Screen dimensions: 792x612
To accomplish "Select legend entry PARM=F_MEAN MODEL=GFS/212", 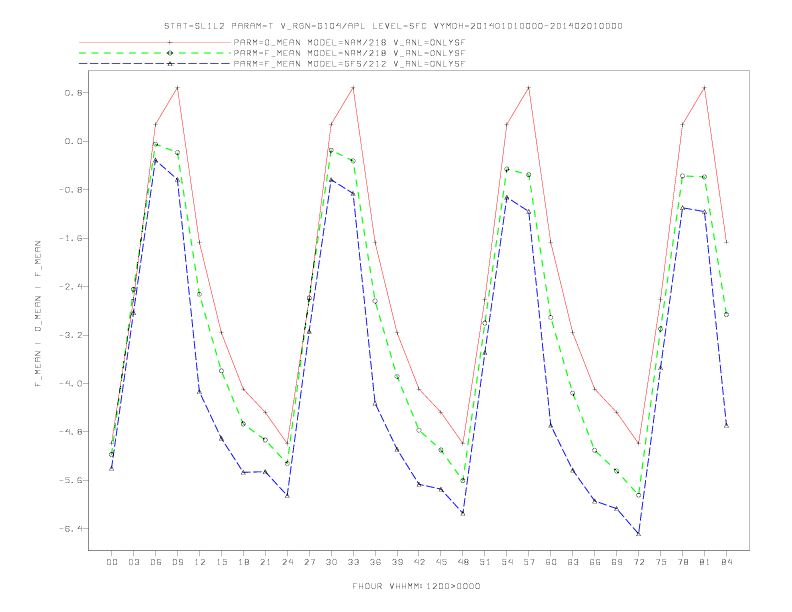I will pyautogui.click(x=349, y=64).
